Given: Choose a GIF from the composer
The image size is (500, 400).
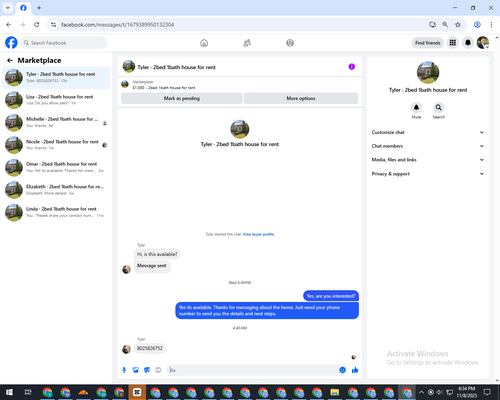Looking at the screenshot, I should [x=158, y=370].
